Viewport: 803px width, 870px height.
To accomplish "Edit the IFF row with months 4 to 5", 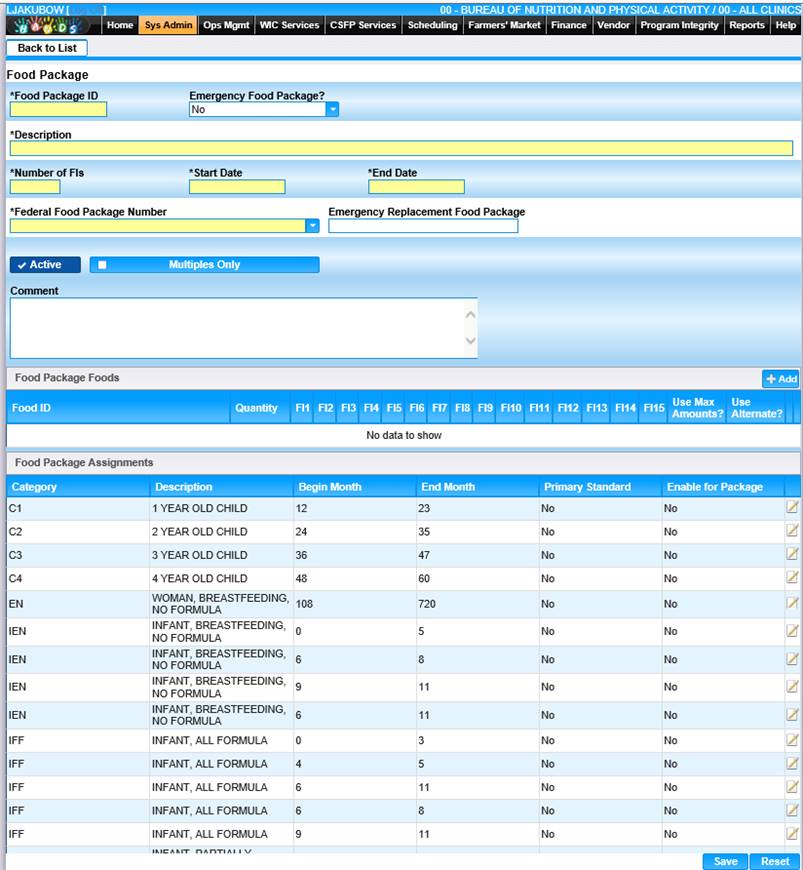I will [x=792, y=763].
